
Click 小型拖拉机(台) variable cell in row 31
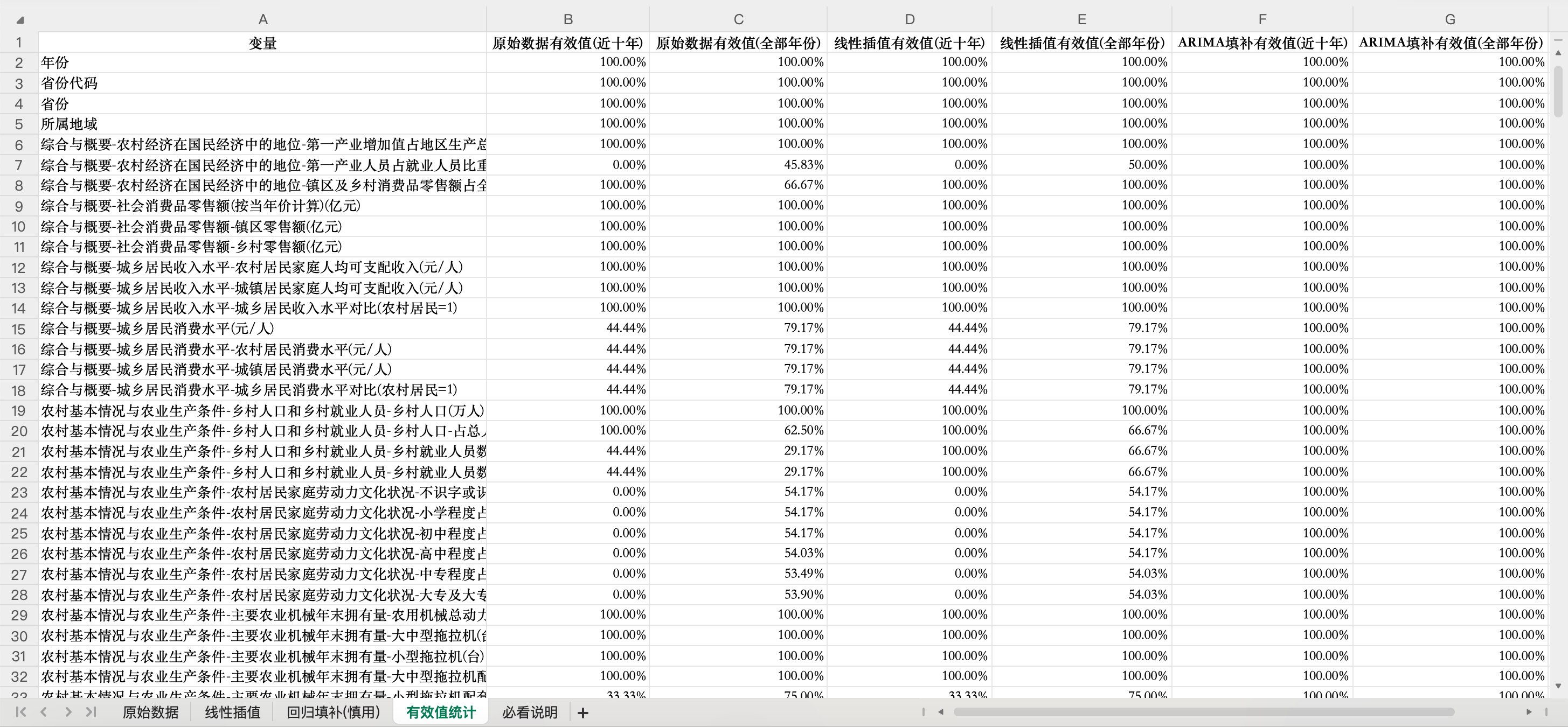pos(263,656)
